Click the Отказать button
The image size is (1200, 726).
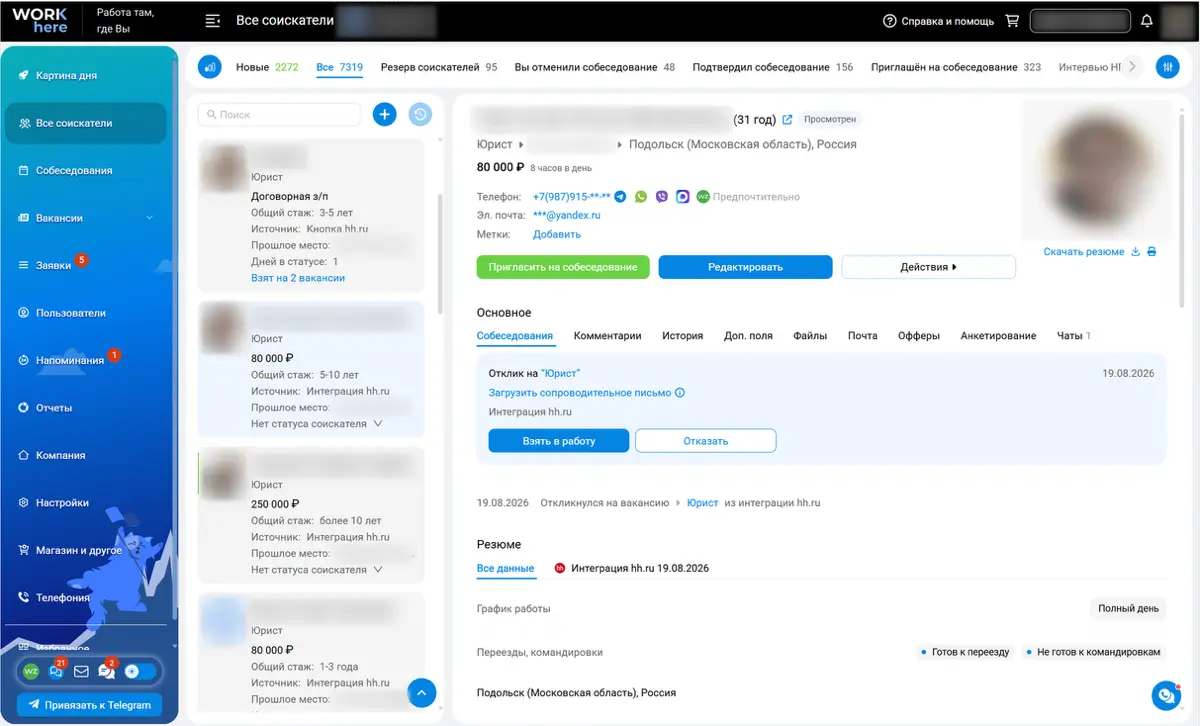[x=706, y=441]
